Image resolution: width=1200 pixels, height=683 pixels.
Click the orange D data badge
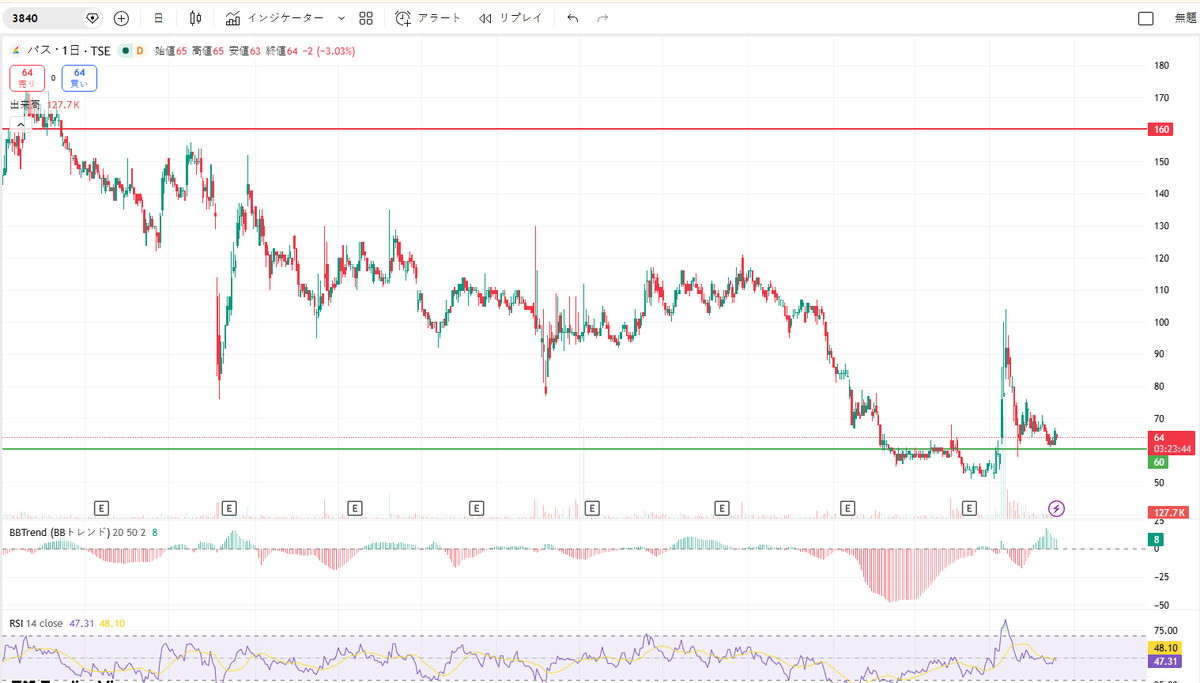(x=140, y=50)
